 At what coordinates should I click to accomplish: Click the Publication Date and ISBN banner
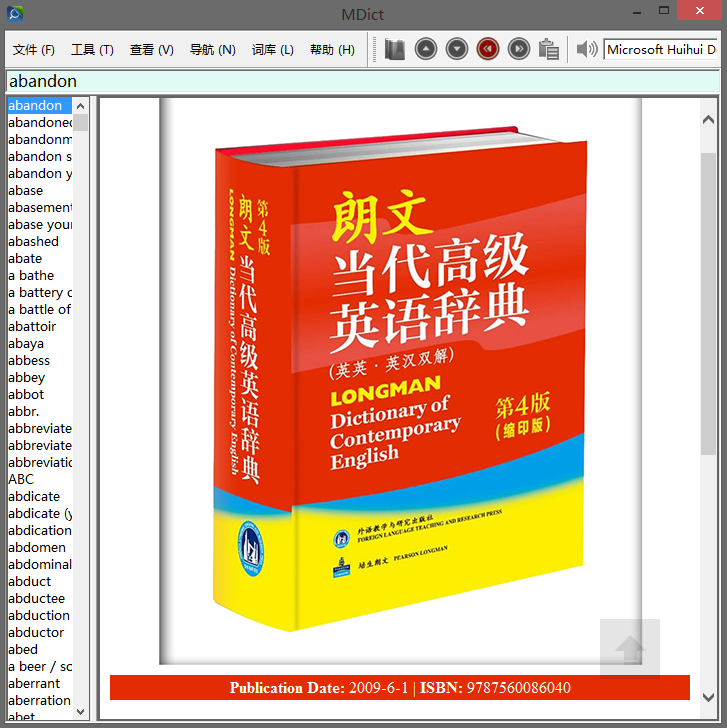coord(400,687)
